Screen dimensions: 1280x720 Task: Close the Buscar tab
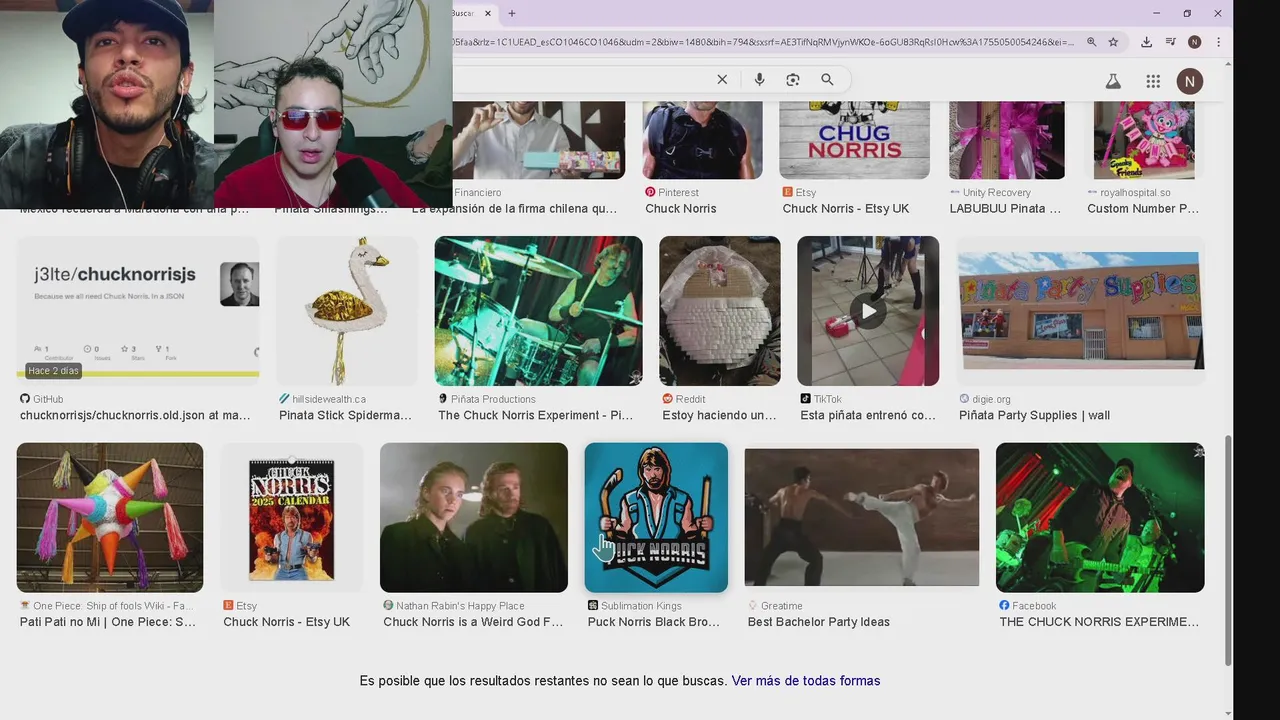coord(488,13)
